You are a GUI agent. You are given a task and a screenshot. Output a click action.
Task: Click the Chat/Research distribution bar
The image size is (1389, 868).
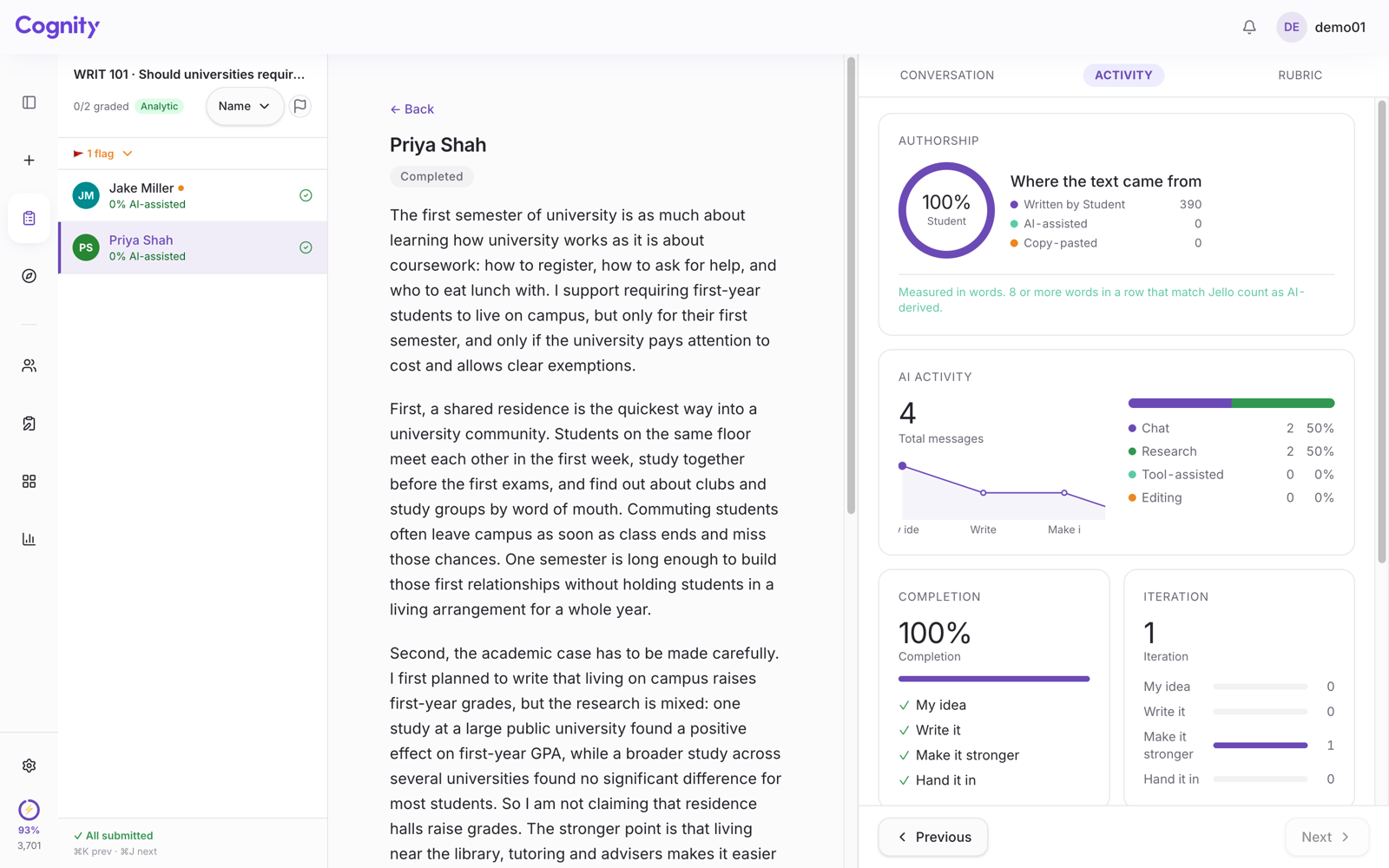click(1231, 403)
